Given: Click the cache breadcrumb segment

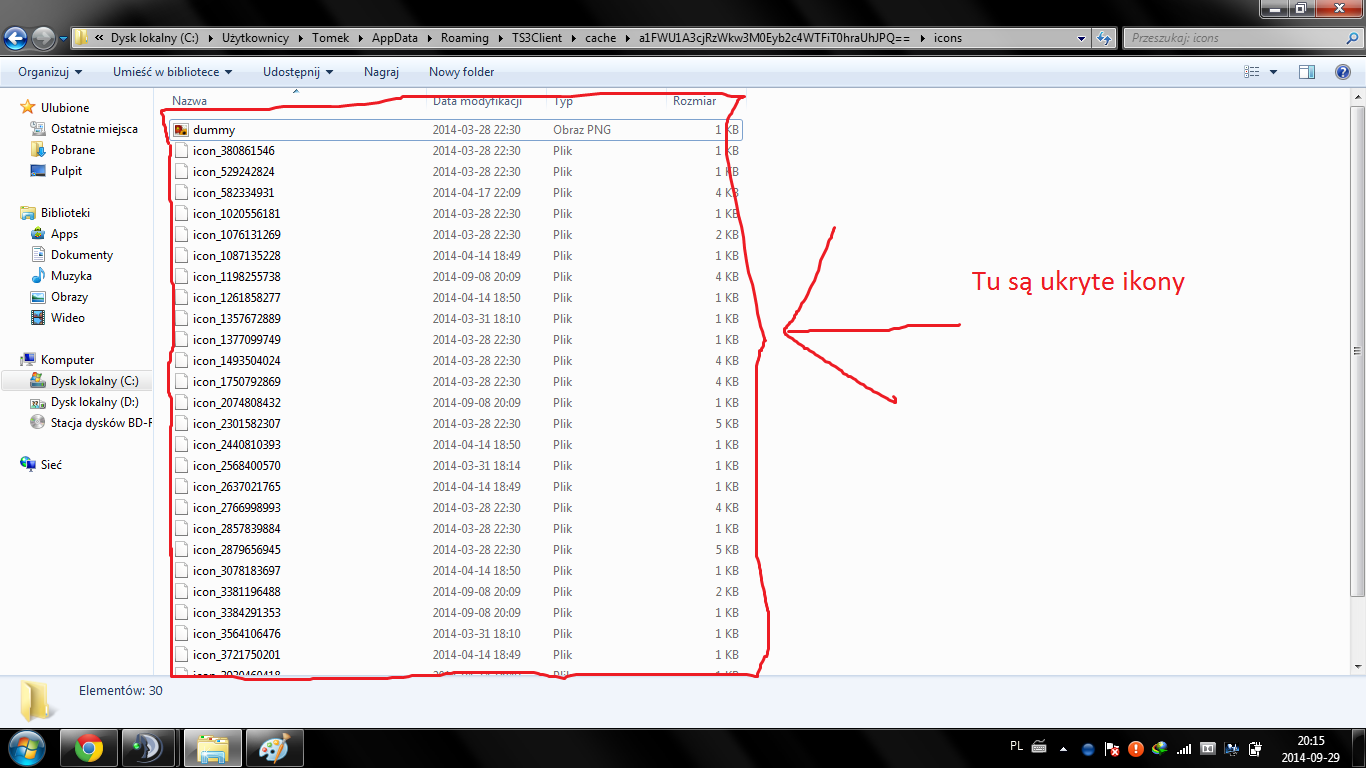Looking at the screenshot, I should 601,38.
